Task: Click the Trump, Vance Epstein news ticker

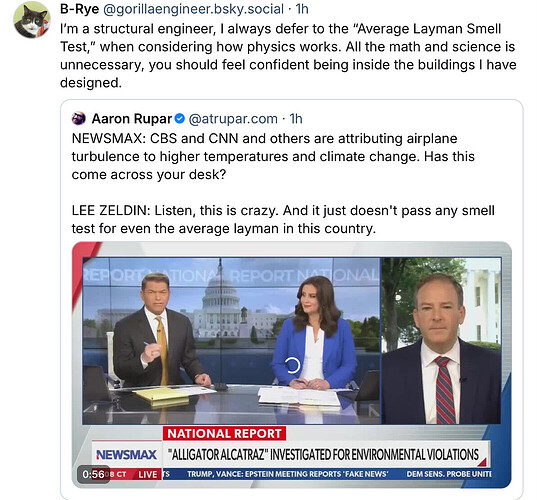Action: 288,474
